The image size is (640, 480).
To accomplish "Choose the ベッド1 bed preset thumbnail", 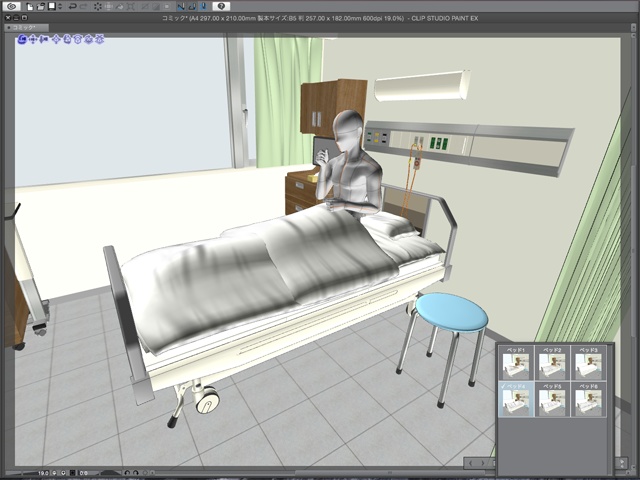I will (516, 363).
